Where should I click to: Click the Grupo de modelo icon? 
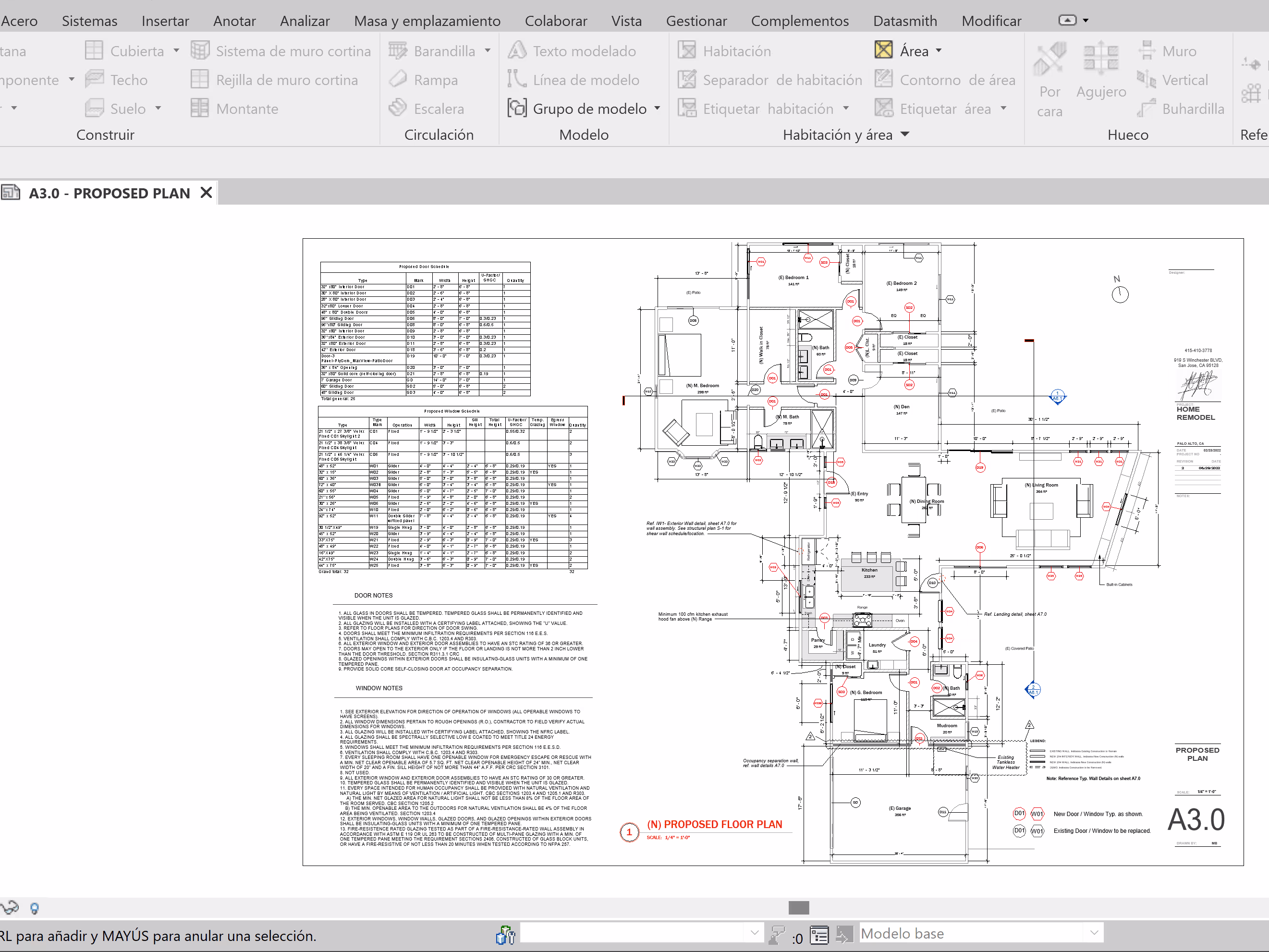coord(516,109)
